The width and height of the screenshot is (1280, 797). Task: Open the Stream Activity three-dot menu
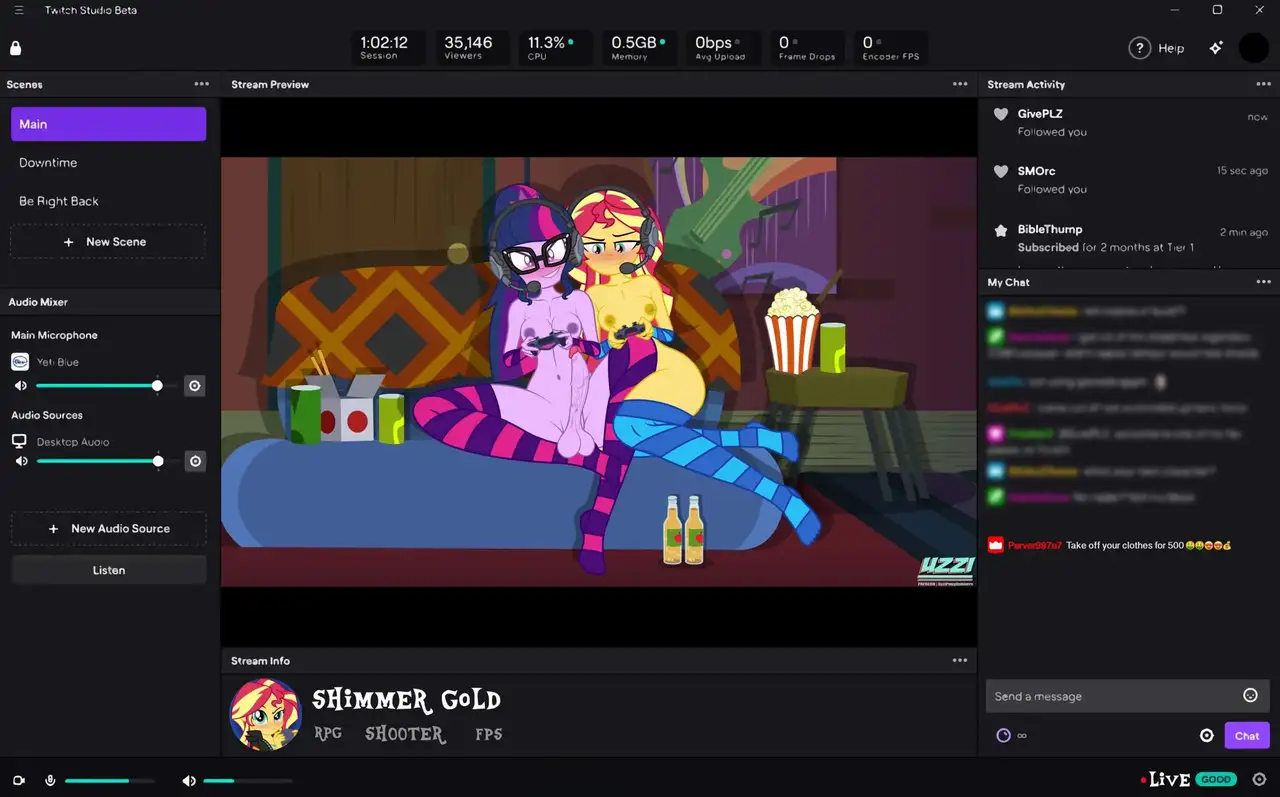point(1263,84)
